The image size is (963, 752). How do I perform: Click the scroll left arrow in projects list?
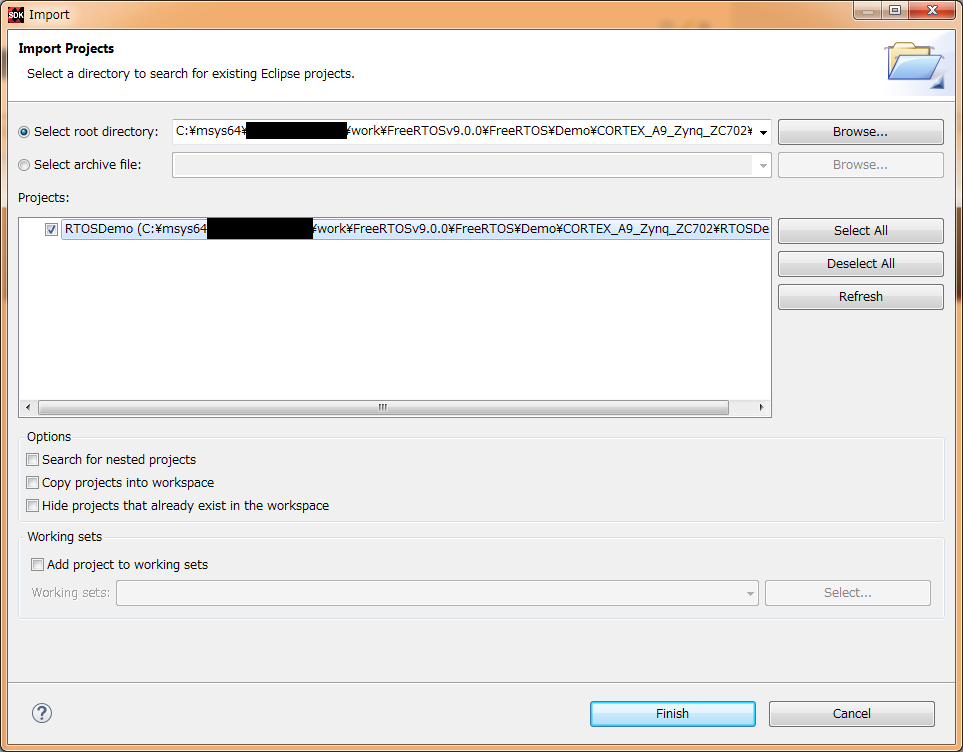(x=28, y=407)
